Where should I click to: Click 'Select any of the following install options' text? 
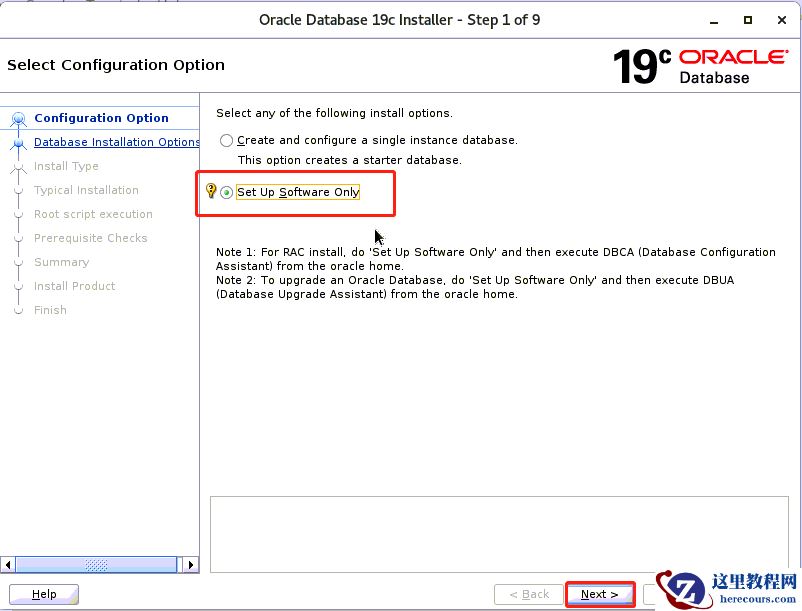pyautogui.click(x=334, y=113)
